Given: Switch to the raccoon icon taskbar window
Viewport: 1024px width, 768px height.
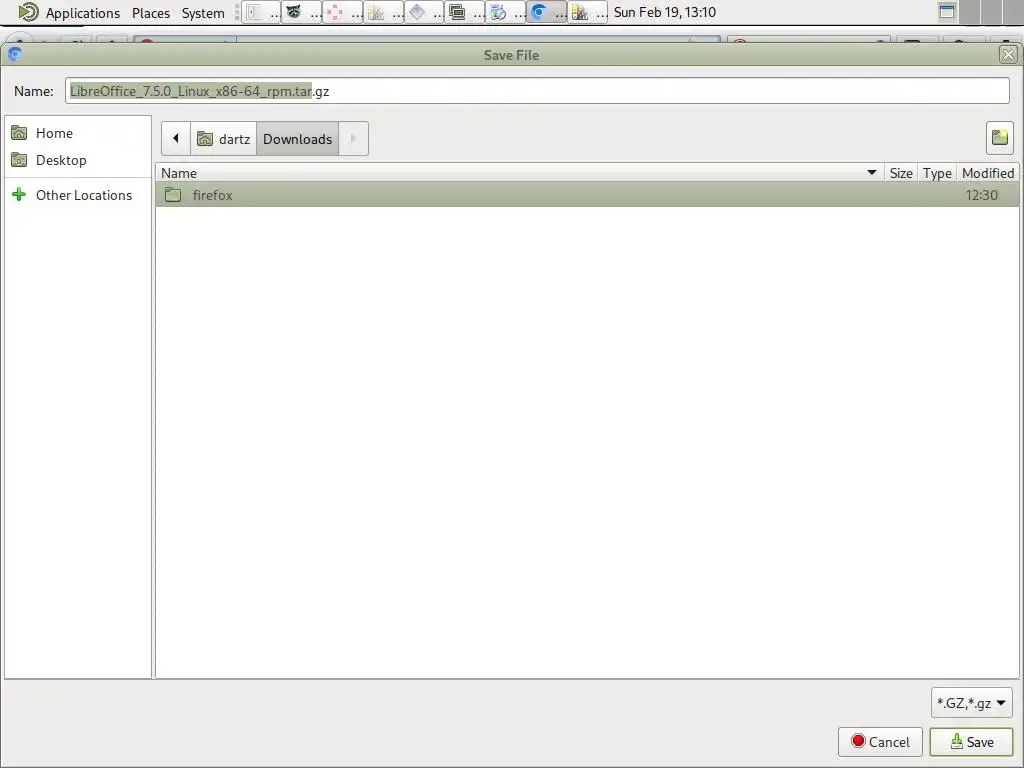Looking at the screenshot, I should point(302,12).
